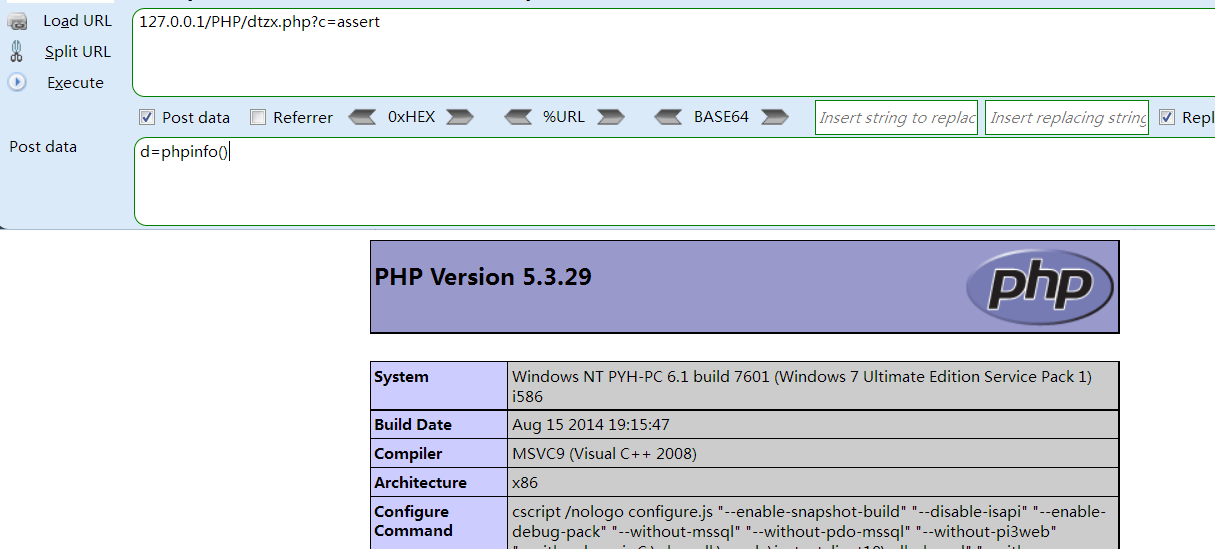Click the 'Configure Command' row label
The height and width of the screenshot is (549, 1215).
pyautogui.click(x=411, y=521)
